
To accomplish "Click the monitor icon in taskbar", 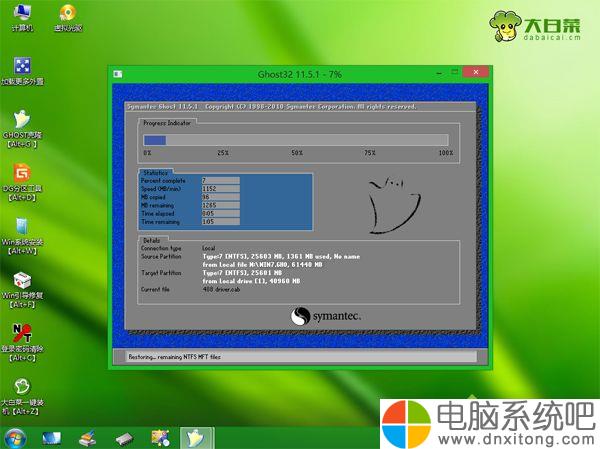I will tap(51, 439).
